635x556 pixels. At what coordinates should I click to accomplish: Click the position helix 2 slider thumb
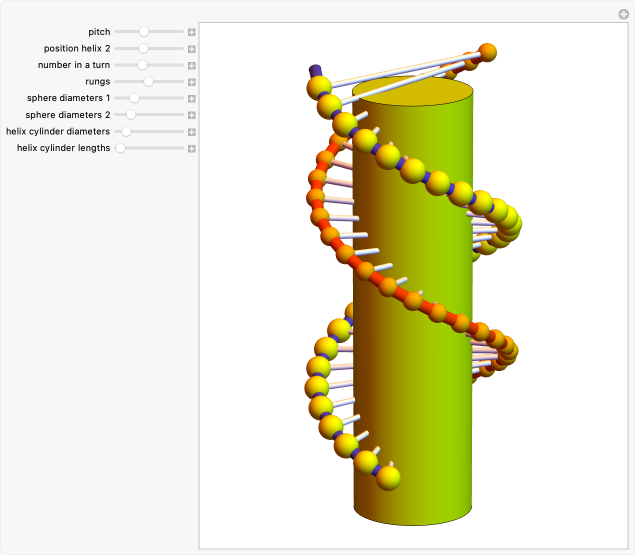pos(143,48)
